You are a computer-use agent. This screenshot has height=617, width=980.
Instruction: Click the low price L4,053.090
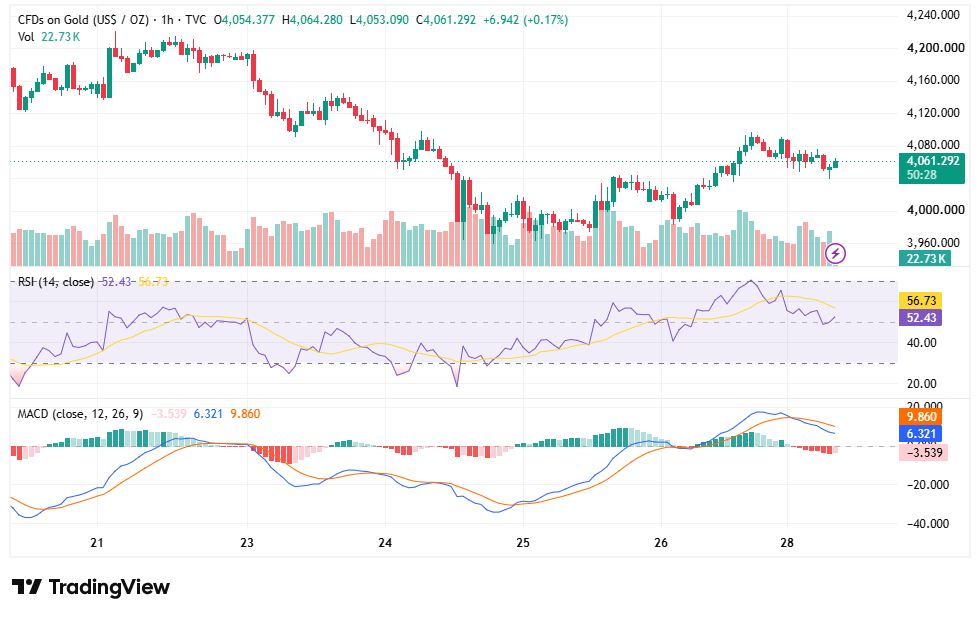pyautogui.click(x=379, y=20)
